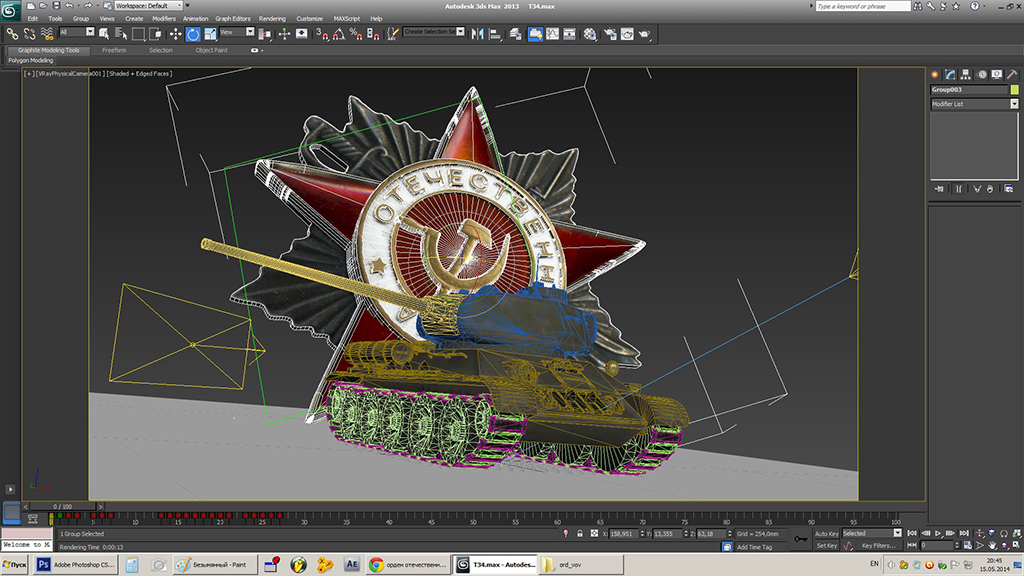Toggle the Selection Lock padlock
The width and height of the screenshot is (1024, 576).
pyautogui.click(x=580, y=534)
